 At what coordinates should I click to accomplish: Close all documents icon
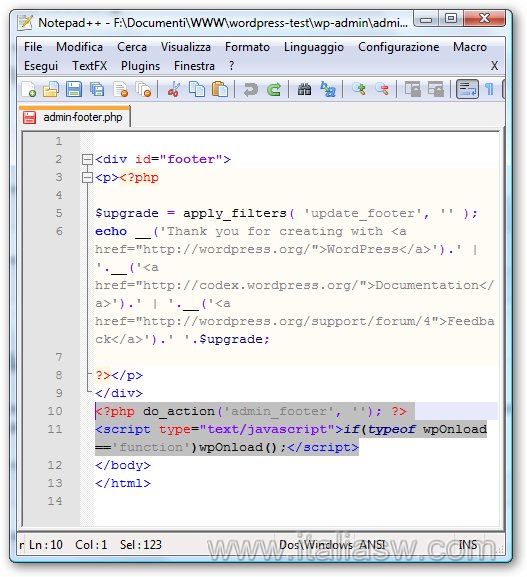click(143, 89)
